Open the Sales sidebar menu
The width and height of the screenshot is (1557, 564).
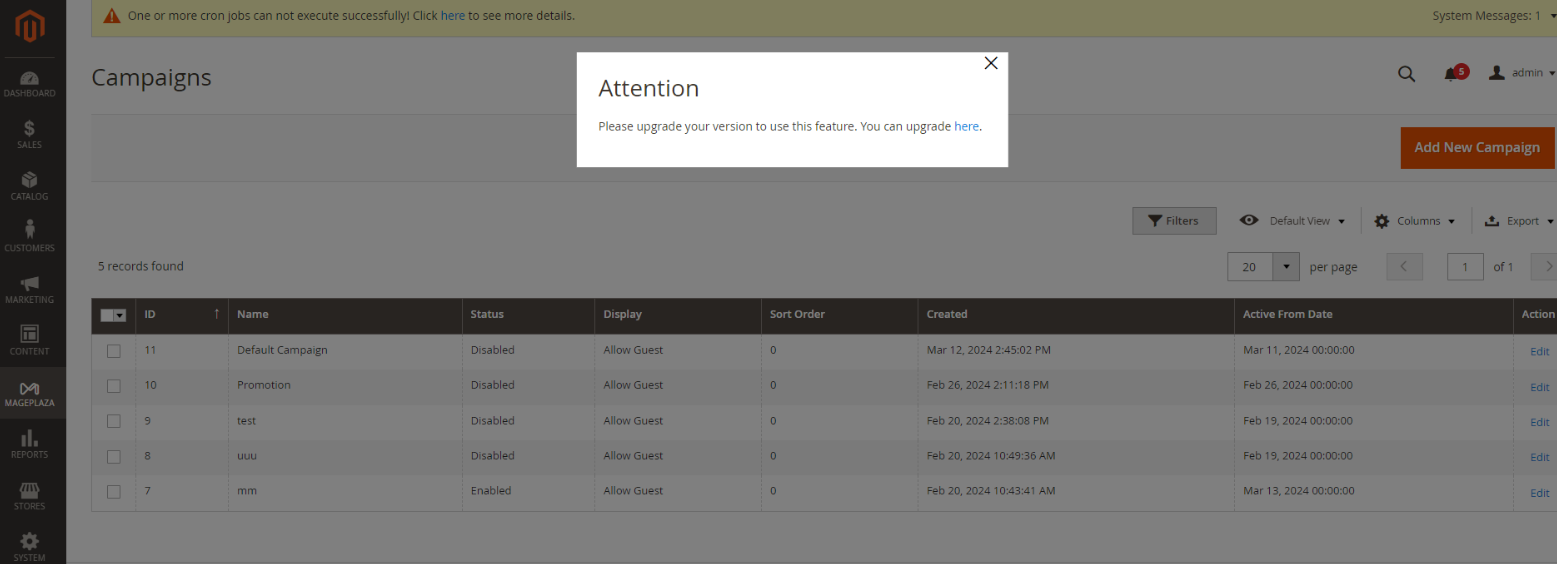(x=29, y=135)
